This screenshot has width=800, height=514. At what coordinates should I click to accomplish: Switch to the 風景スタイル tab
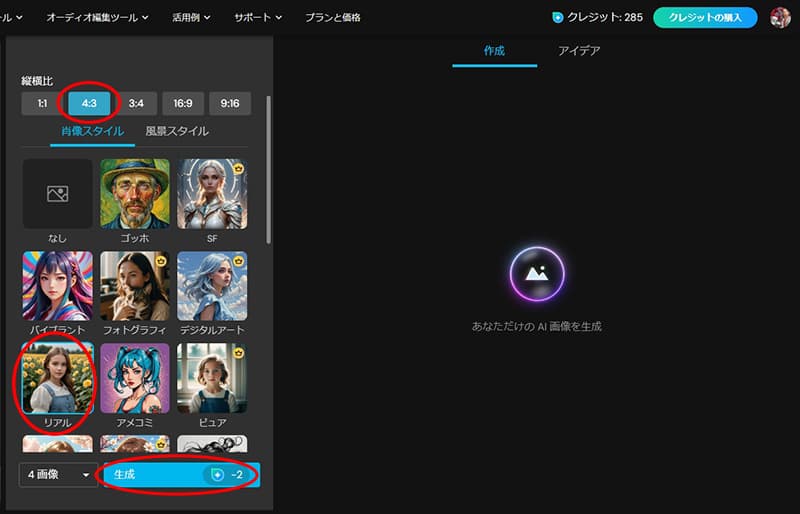tap(177, 131)
